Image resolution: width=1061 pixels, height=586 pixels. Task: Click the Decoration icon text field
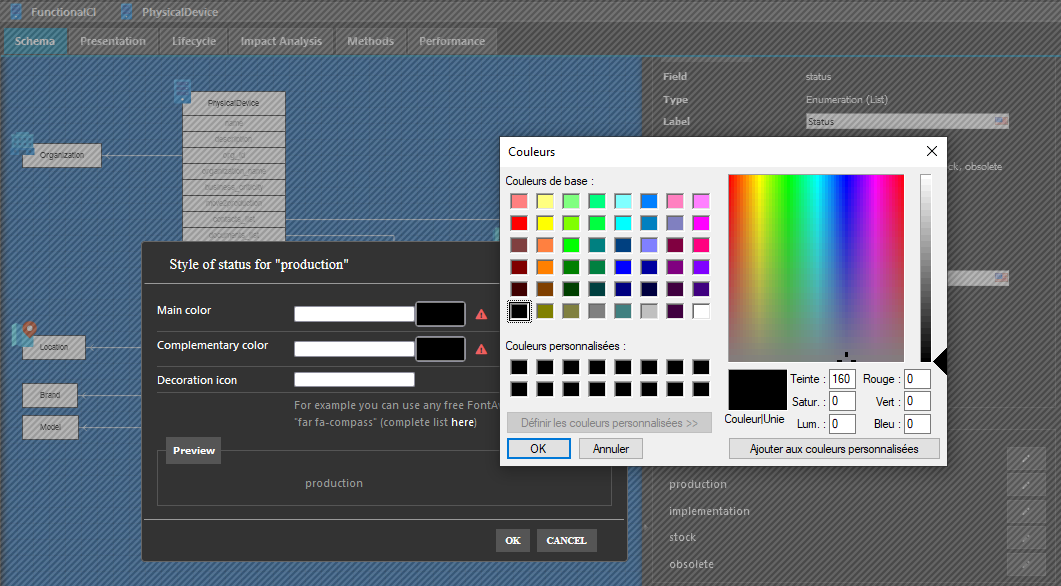pyautogui.click(x=354, y=380)
